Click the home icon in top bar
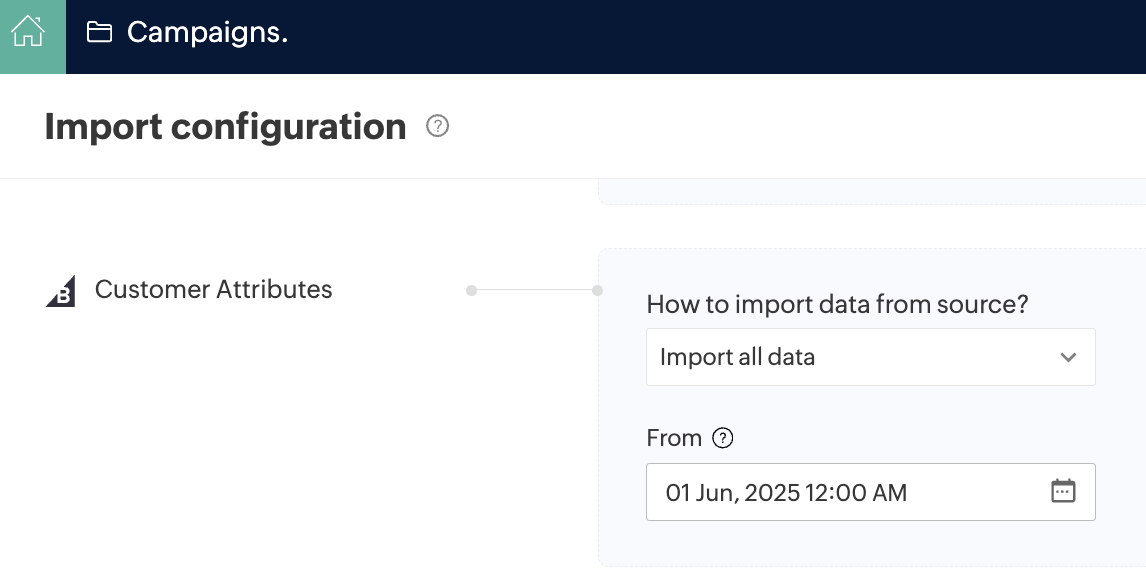Screen dimensions: 1146x580 coord(28,33)
